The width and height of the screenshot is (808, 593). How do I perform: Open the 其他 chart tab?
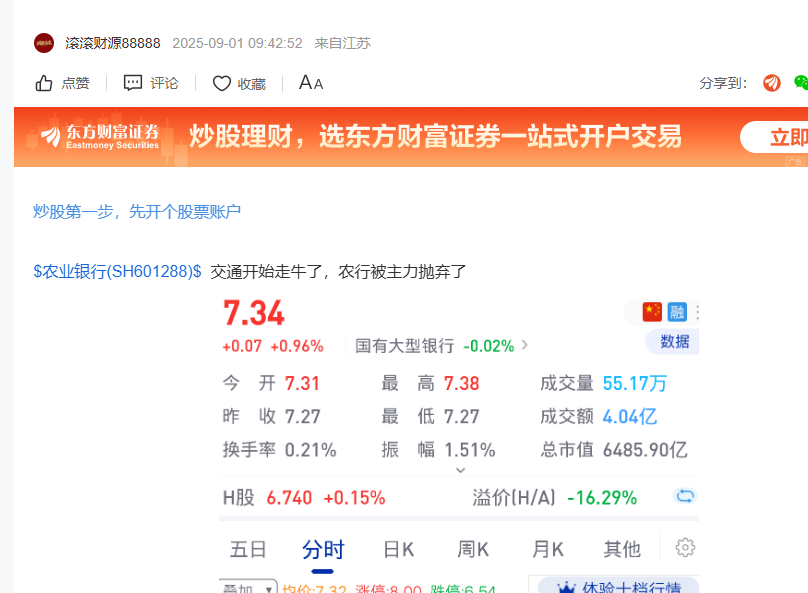622,549
